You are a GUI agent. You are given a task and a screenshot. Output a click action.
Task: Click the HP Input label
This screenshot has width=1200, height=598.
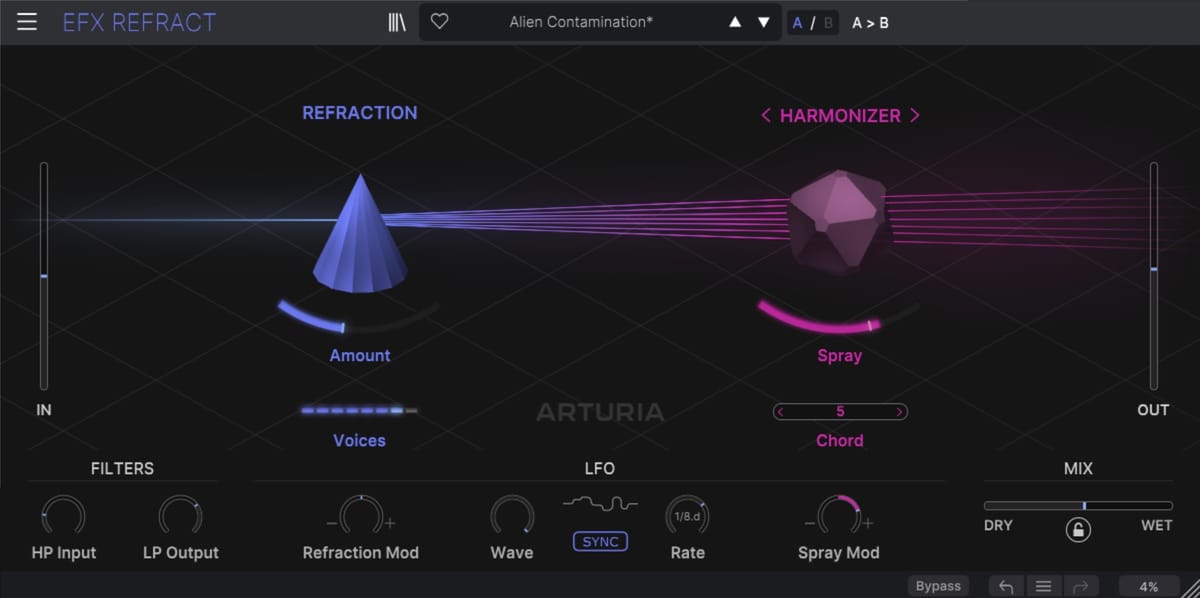click(63, 552)
